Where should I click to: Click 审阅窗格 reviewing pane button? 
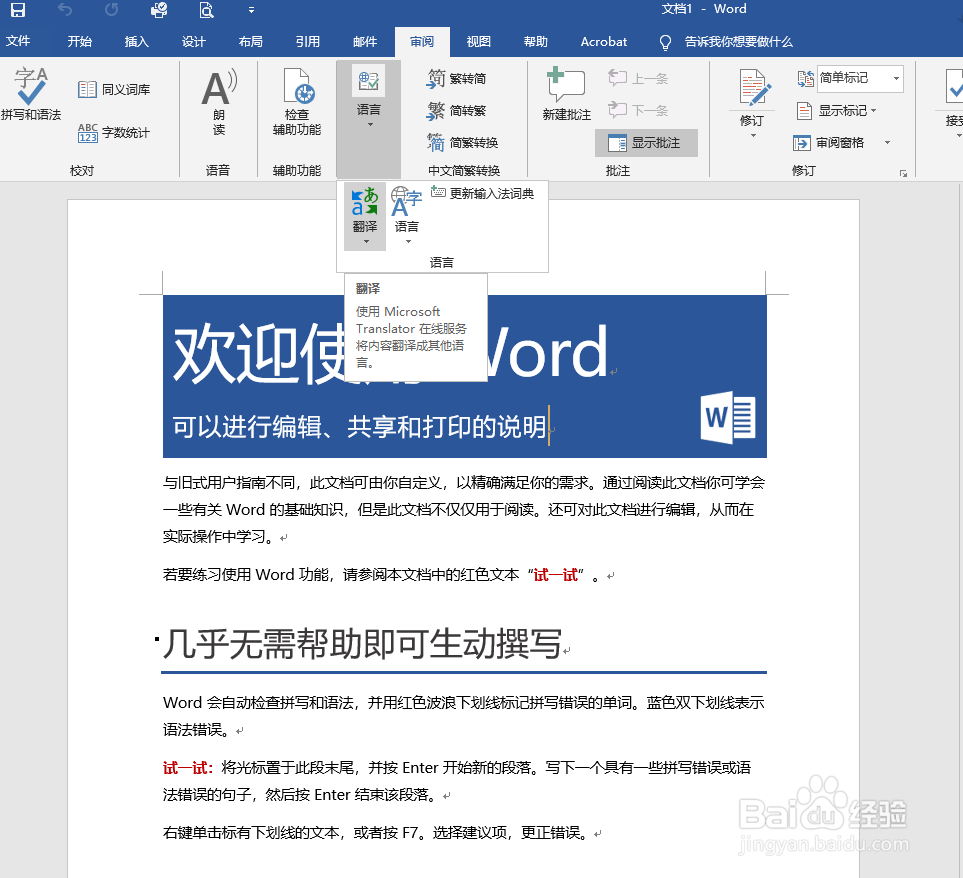pos(829,143)
